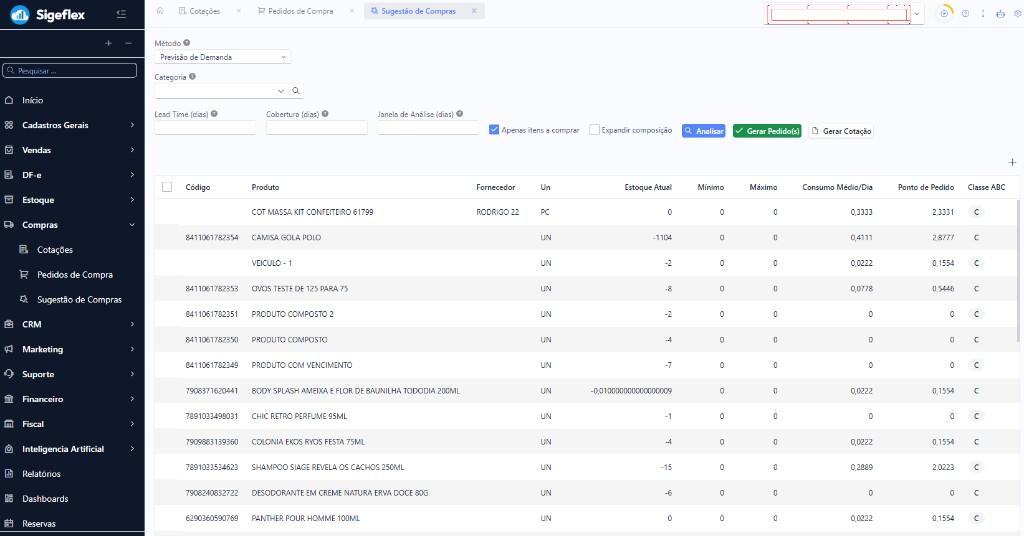Image resolution: width=1024 pixels, height=536 pixels.
Task: Close the Sugestão de Compras tab
Action: (474, 11)
